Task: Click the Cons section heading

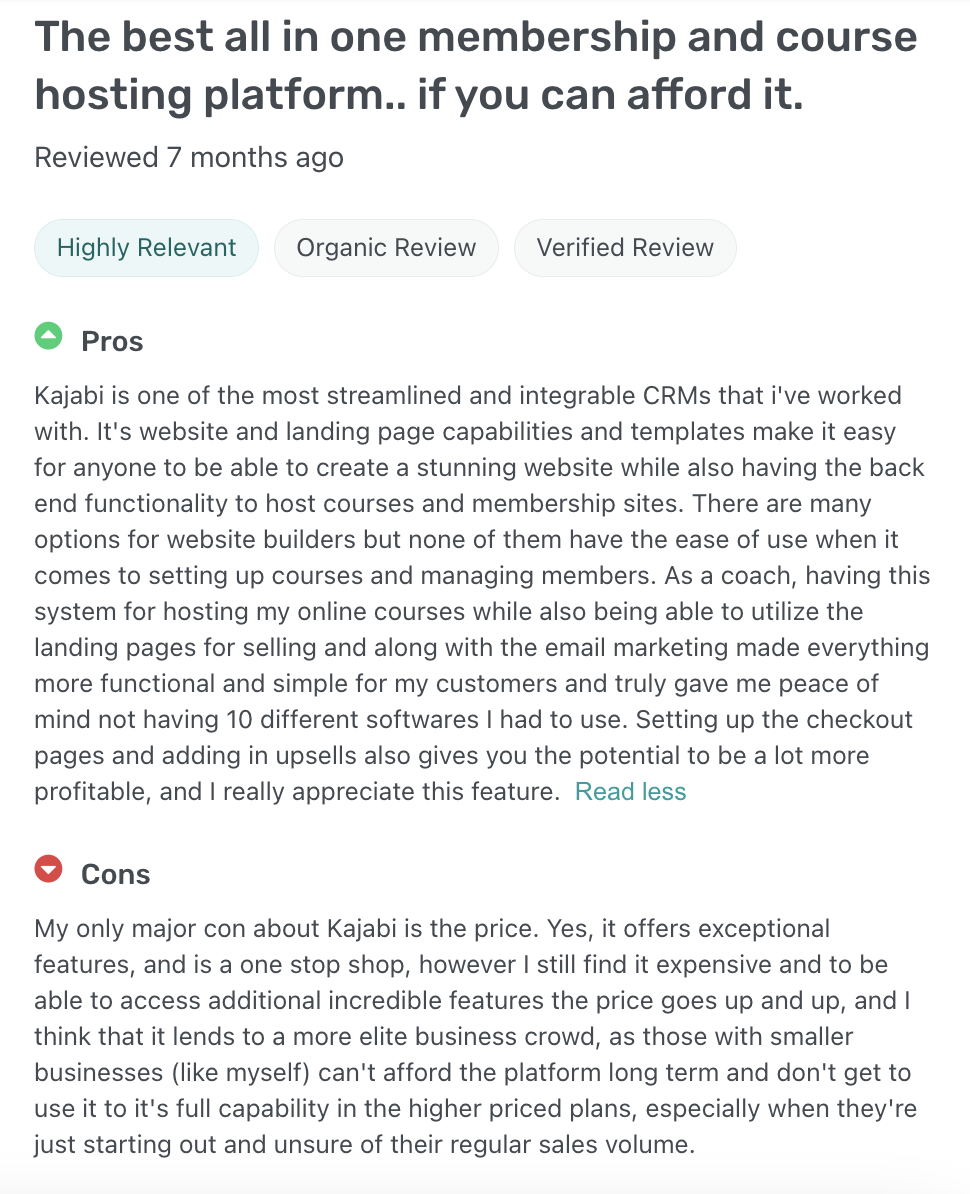Action: click(x=115, y=875)
